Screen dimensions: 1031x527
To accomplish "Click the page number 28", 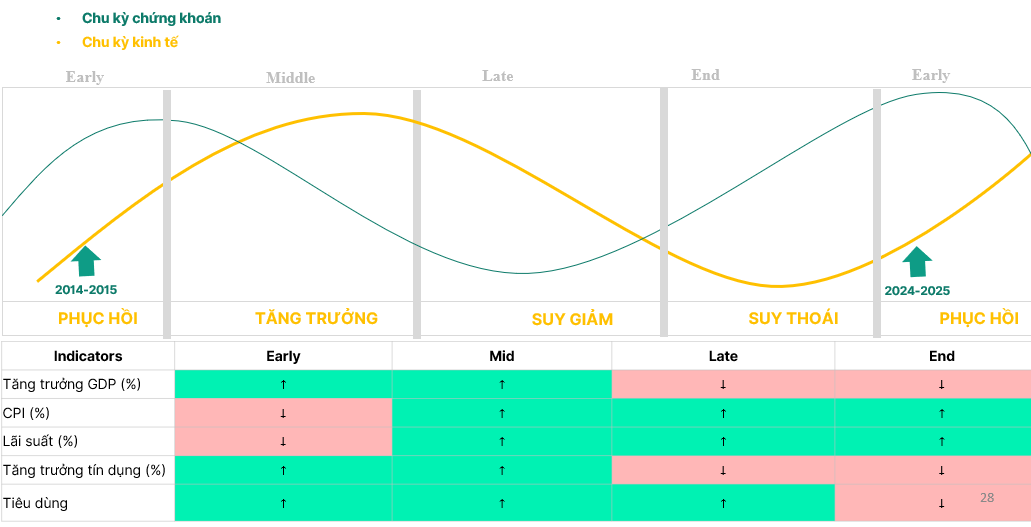I will pos(987,497).
